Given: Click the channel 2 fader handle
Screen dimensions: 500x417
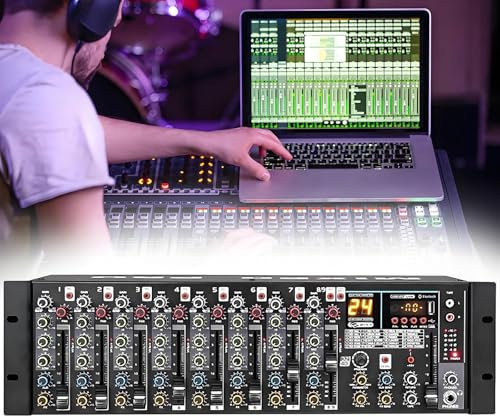Looking at the screenshot, I should tap(101, 399).
